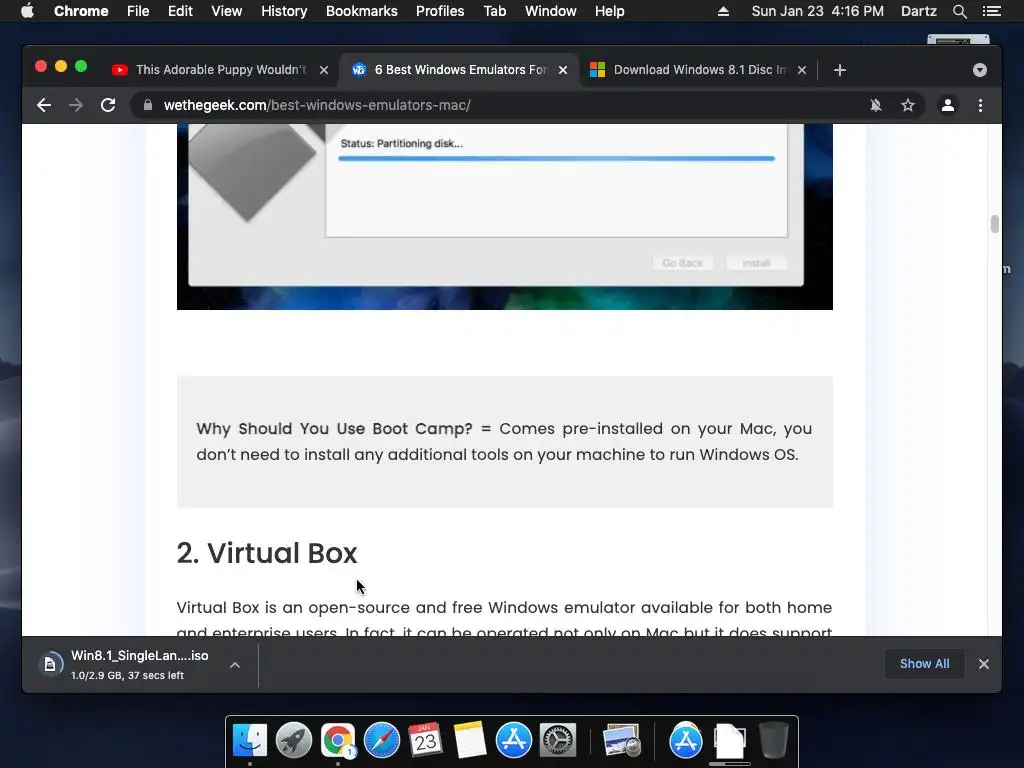
Task: Open Safari from the Dock
Action: (381, 741)
